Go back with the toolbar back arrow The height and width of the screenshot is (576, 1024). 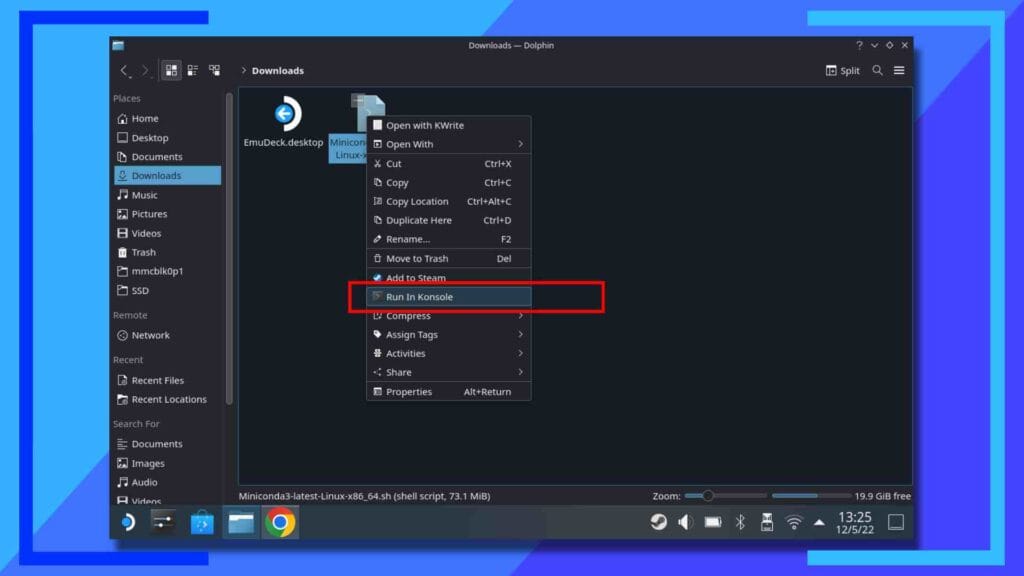pyautogui.click(x=124, y=71)
